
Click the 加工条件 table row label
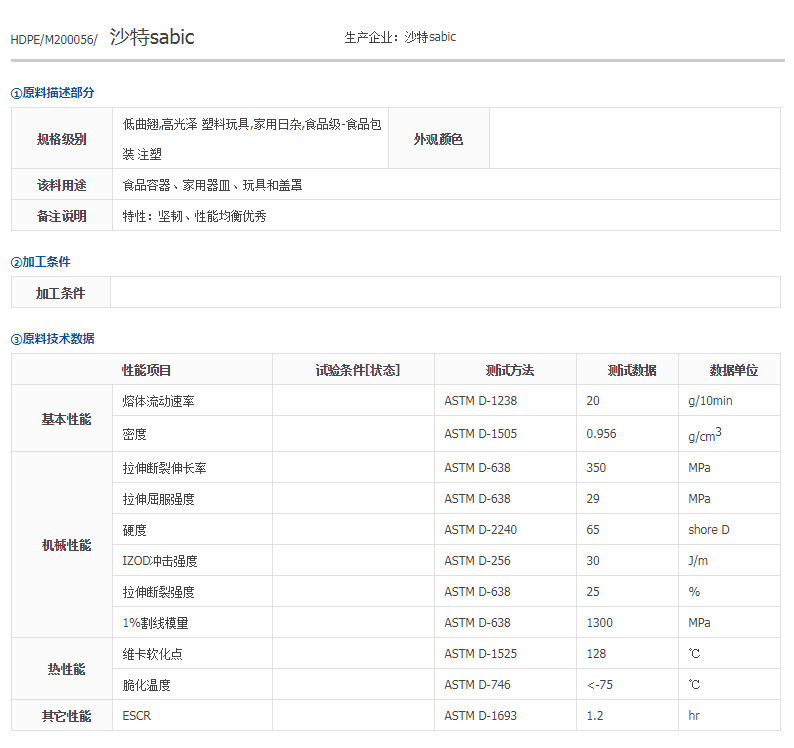pyautogui.click(x=61, y=293)
